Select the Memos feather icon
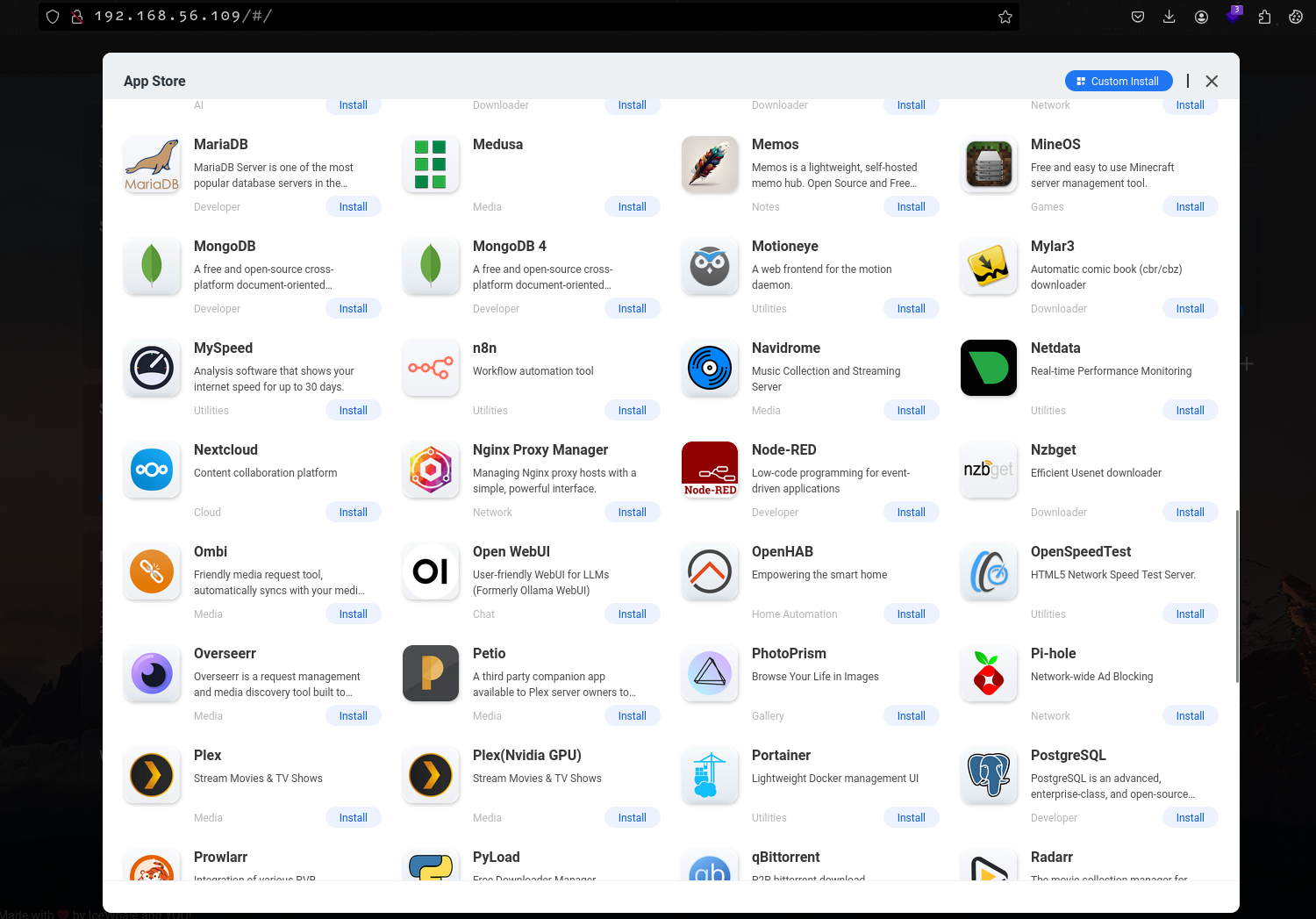 (710, 164)
